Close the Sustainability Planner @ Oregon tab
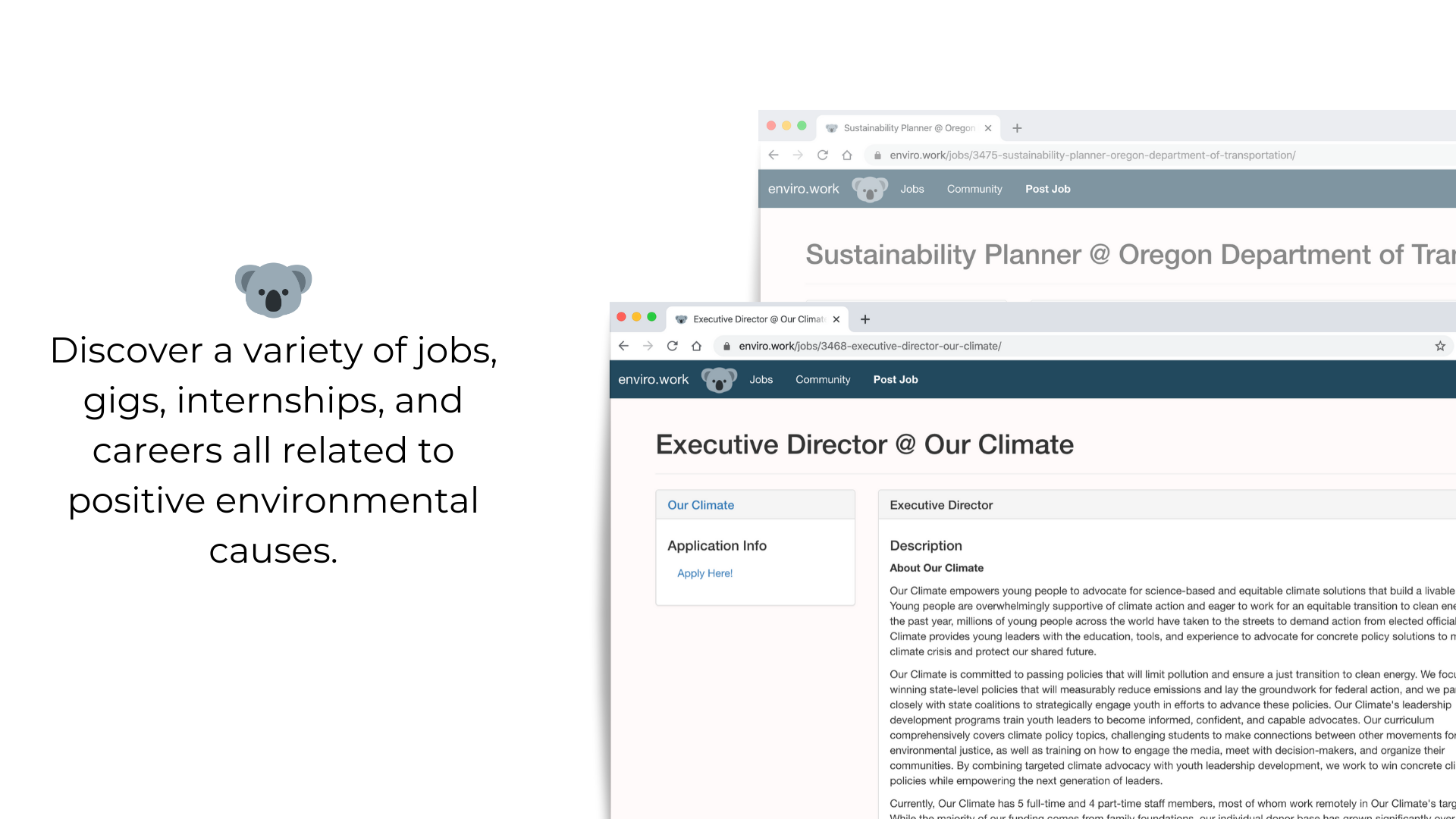 tap(988, 128)
